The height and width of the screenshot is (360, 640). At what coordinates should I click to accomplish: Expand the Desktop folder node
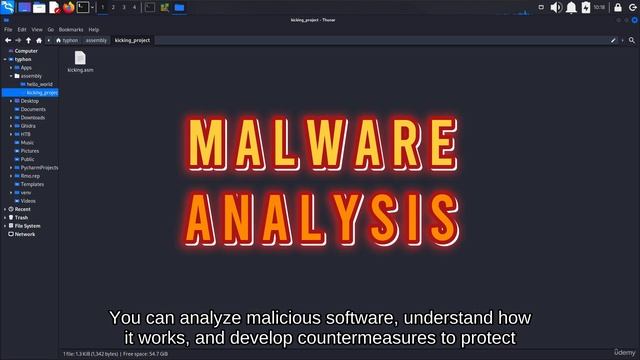pos(11,101)
